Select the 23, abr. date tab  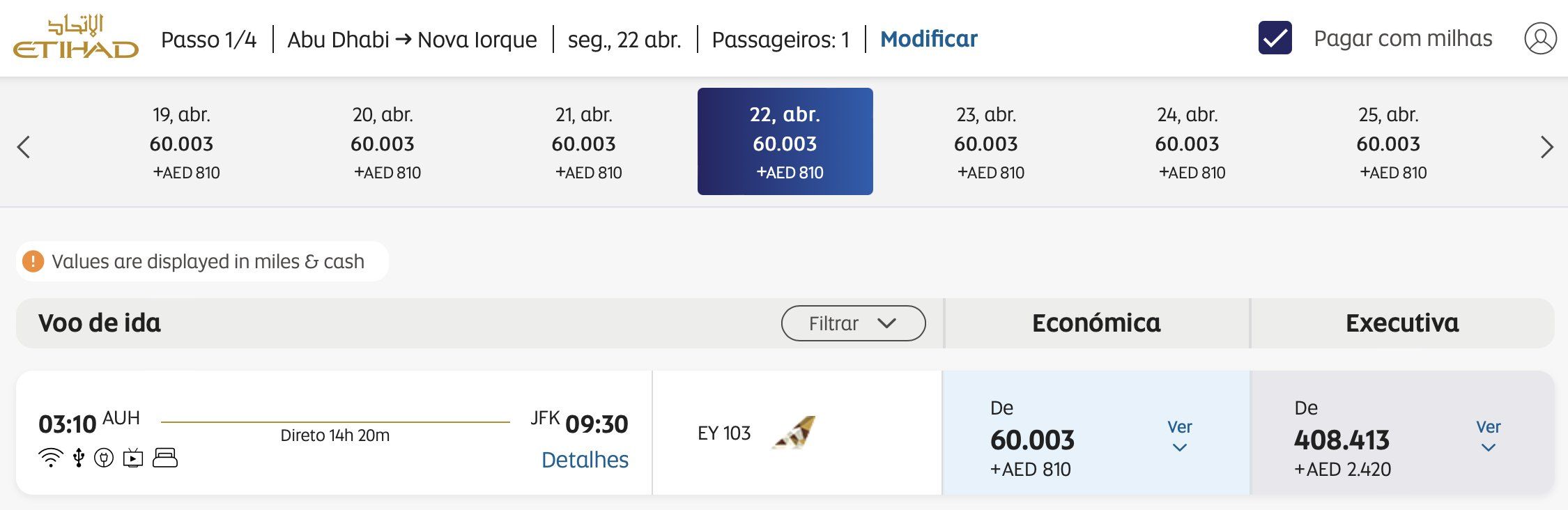986,142
